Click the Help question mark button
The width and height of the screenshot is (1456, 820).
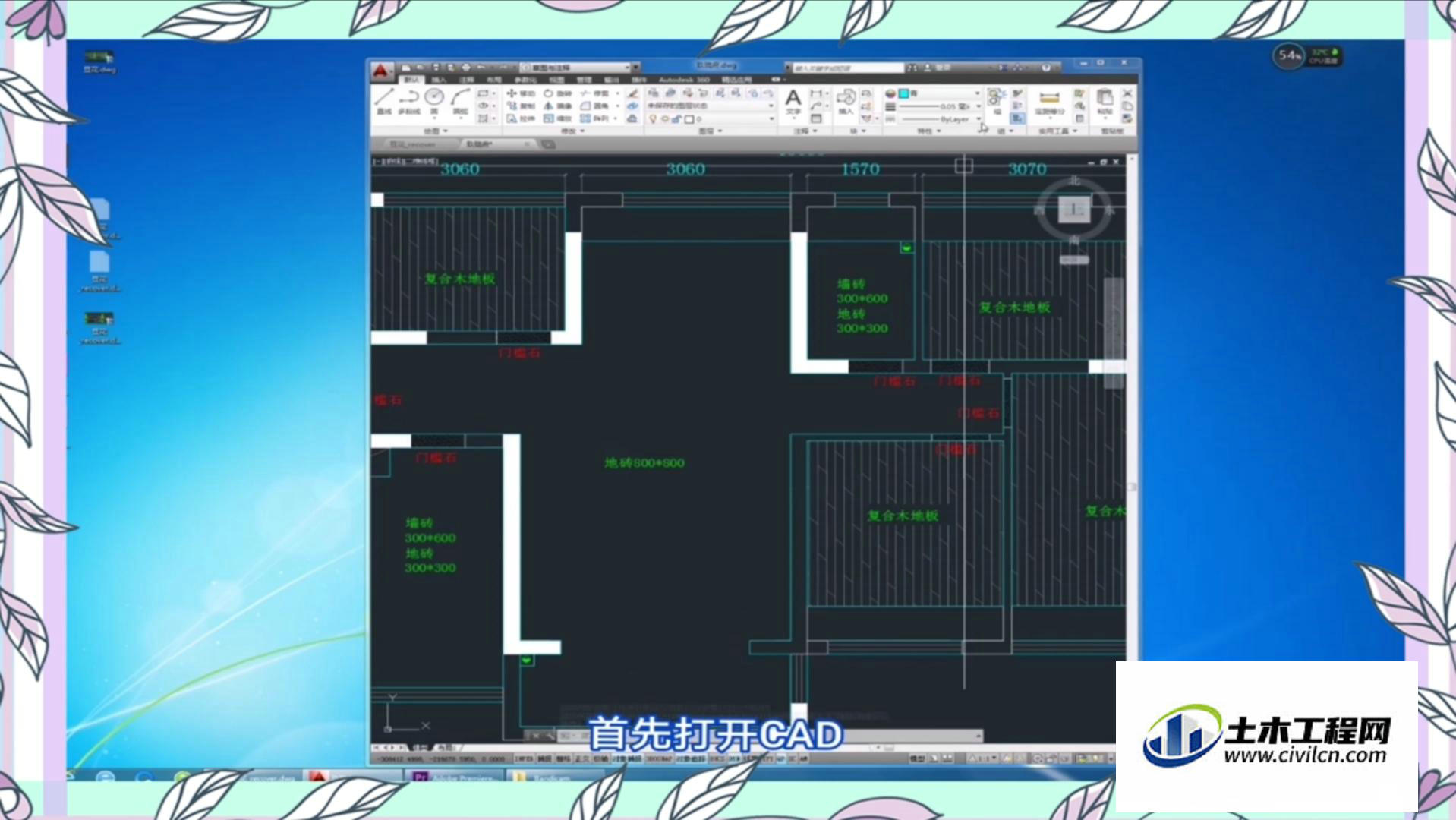1045,68
